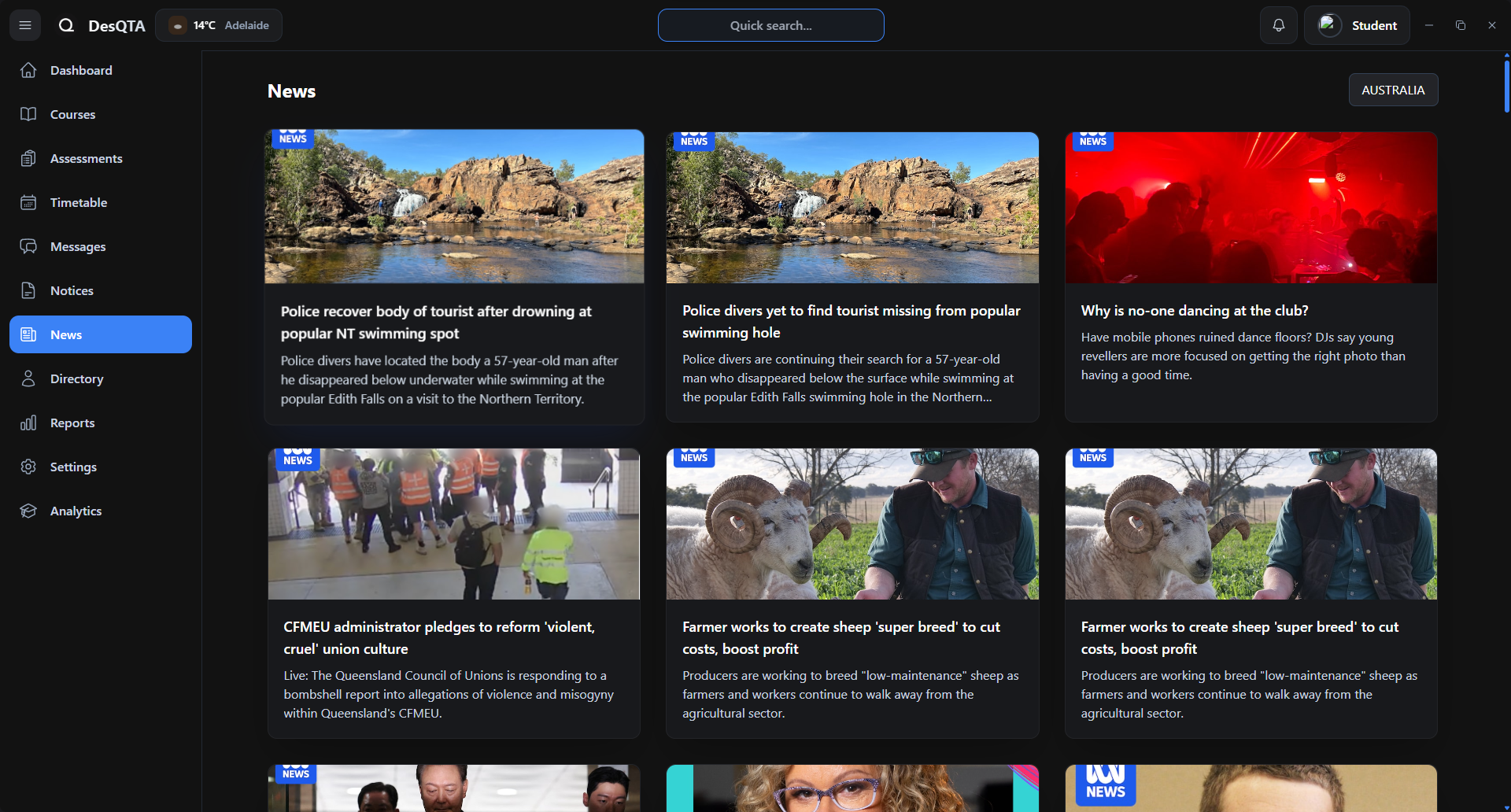Check school Notices
1511x812 pixels.
pyautogui.click(x=72, y=290)
